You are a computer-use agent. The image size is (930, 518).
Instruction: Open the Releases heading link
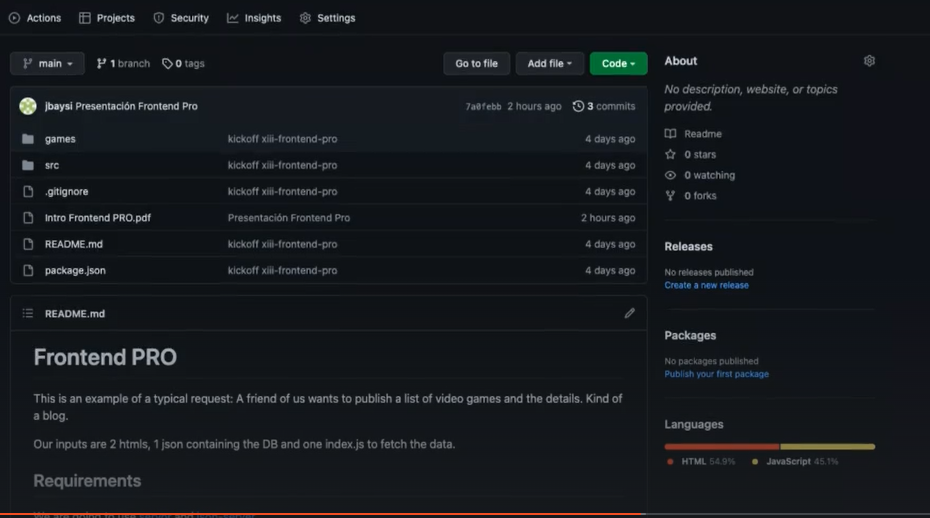pos(689,246)
